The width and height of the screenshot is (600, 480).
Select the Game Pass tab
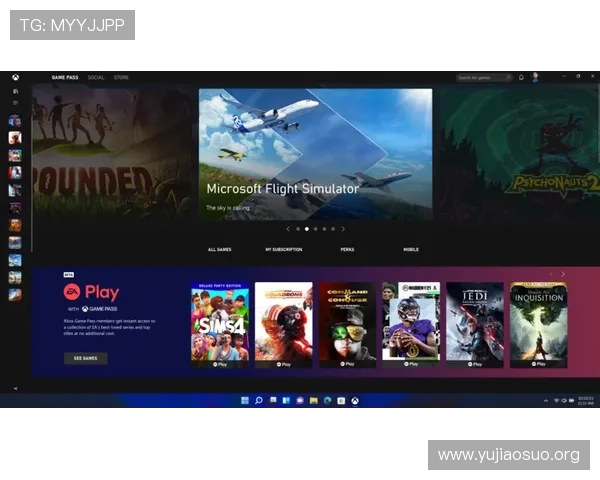(x=66, y=77)
